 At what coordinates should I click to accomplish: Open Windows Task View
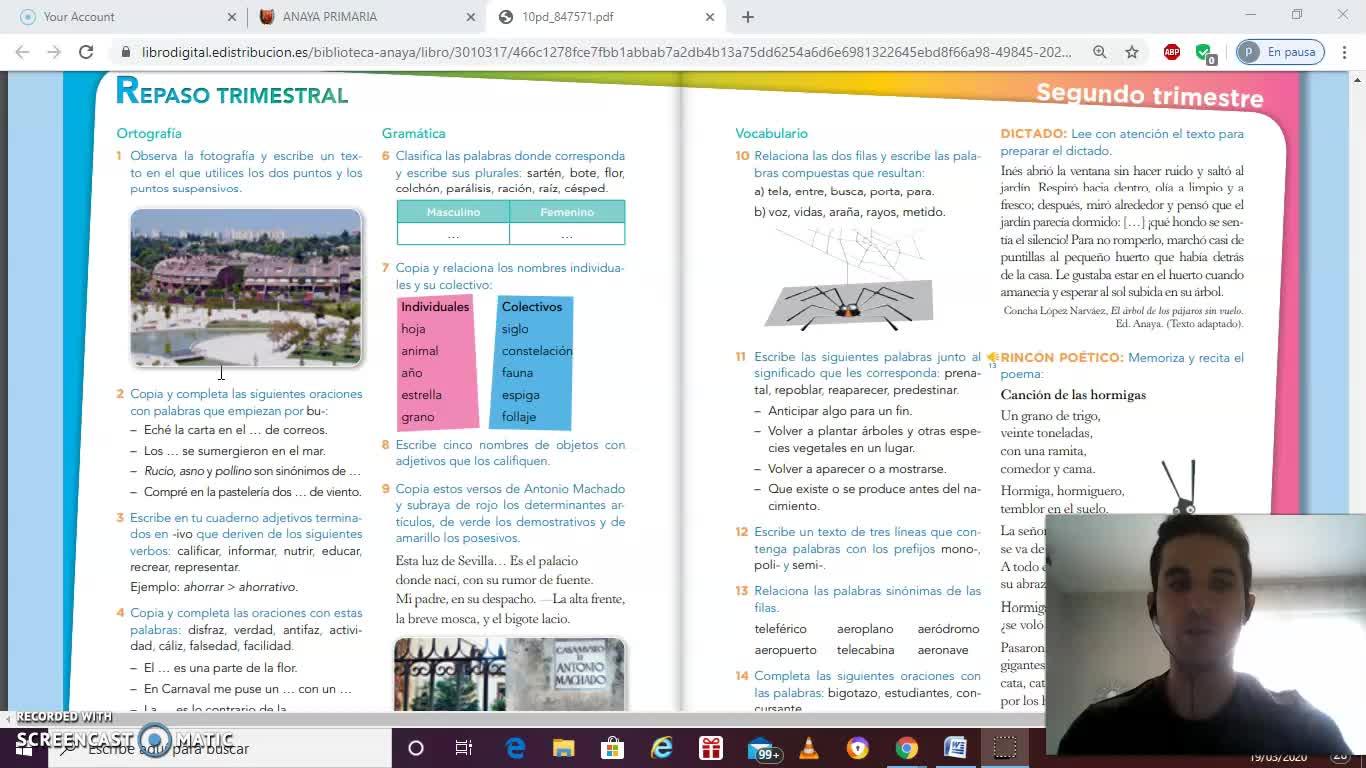click(464, 748)
